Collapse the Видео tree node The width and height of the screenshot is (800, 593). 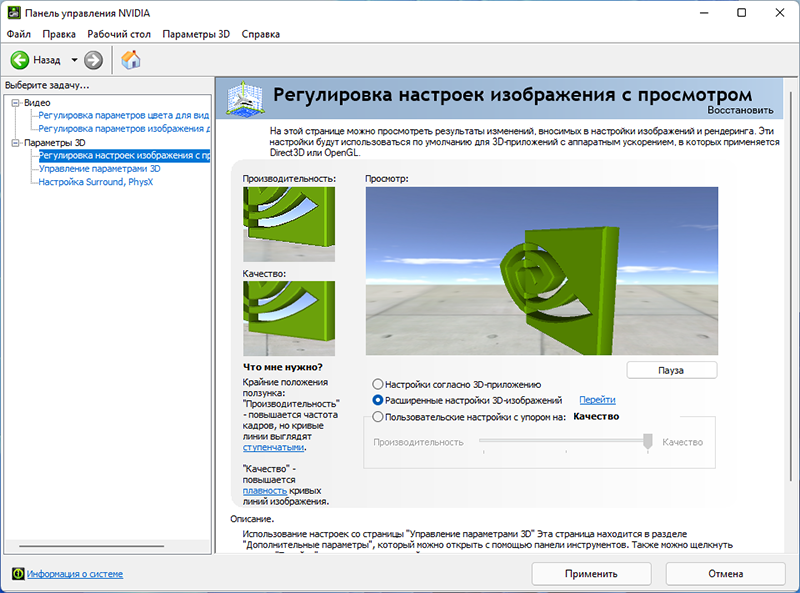[15, 103]
